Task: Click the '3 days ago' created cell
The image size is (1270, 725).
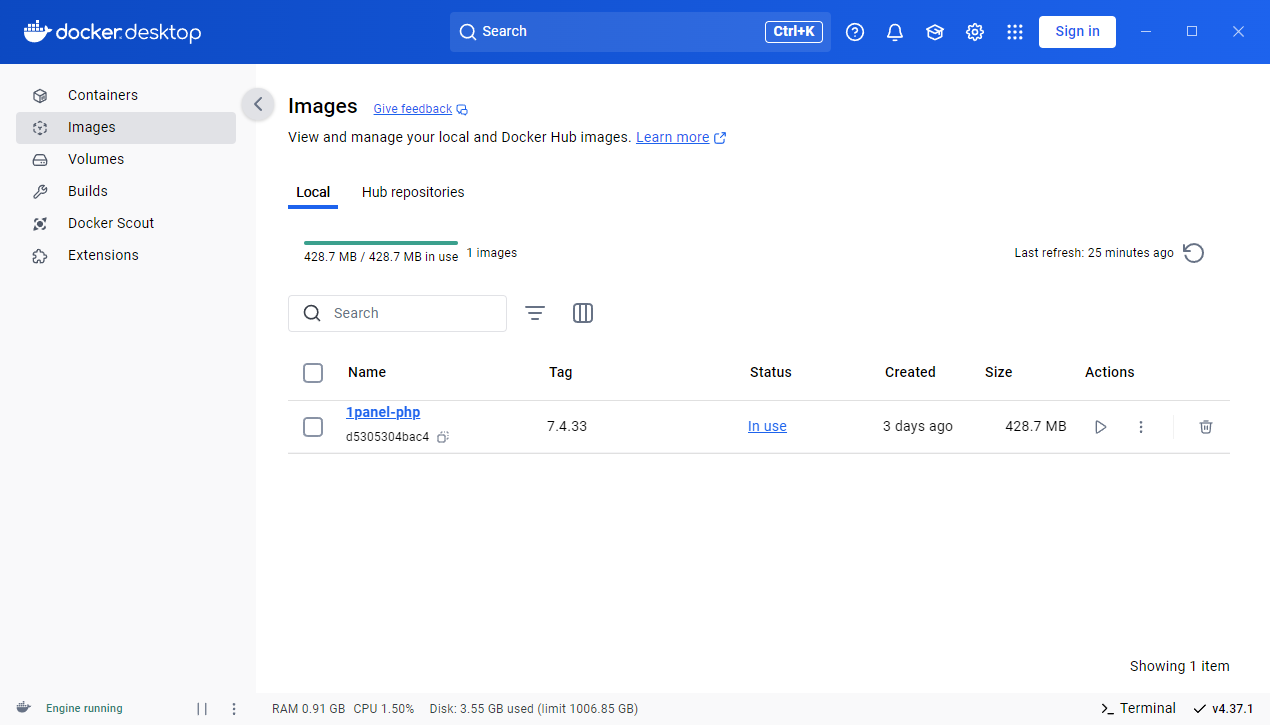Action: [x=918, y=427]
